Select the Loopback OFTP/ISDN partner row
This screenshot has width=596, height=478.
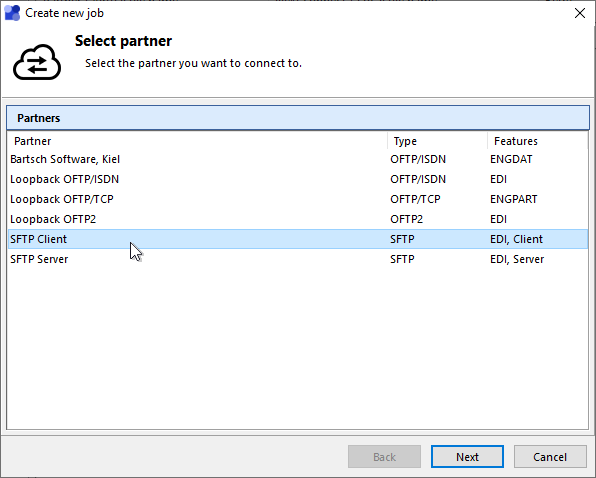tap(298, 179)
